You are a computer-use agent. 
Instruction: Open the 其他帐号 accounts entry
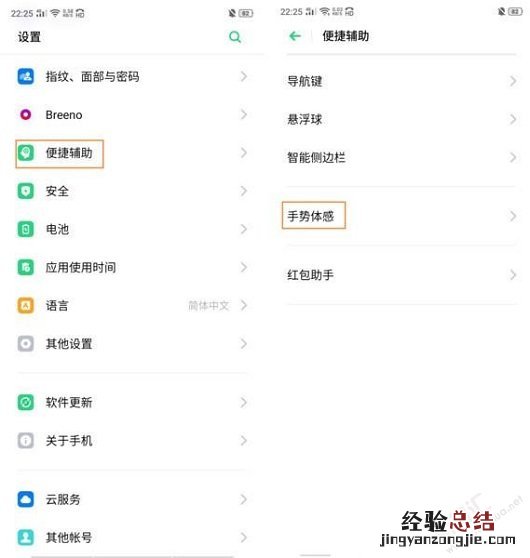pyautogui.click(x=132, y=537)
